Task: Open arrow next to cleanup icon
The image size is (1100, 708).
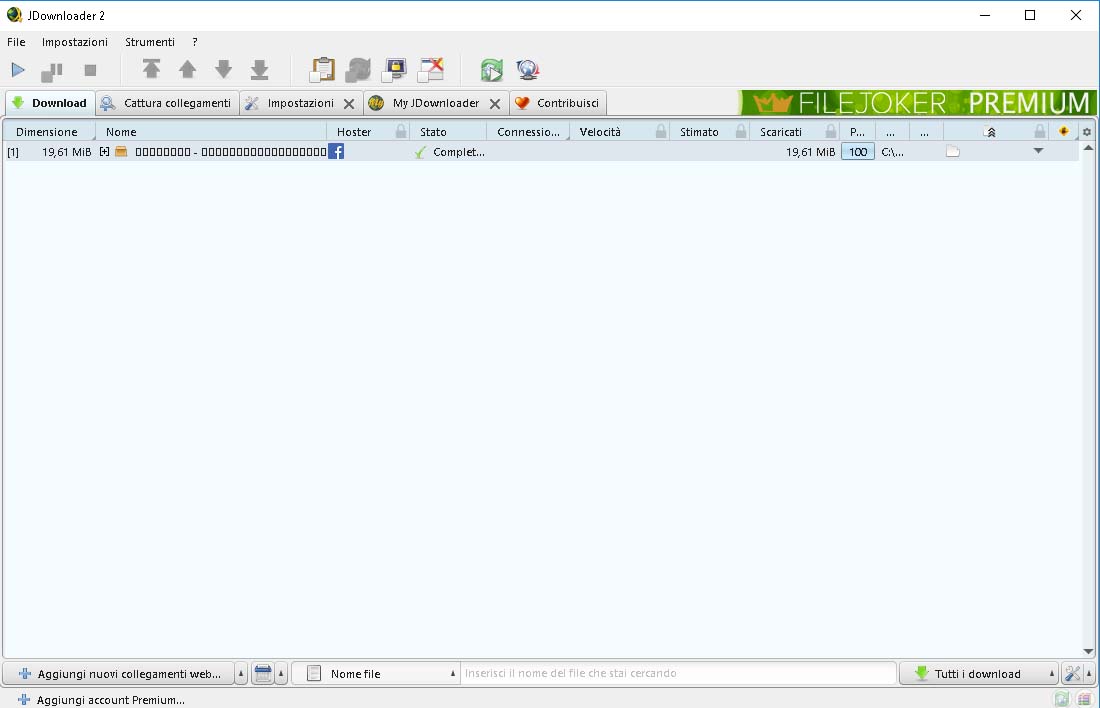Action: click(x=281, y=674)
